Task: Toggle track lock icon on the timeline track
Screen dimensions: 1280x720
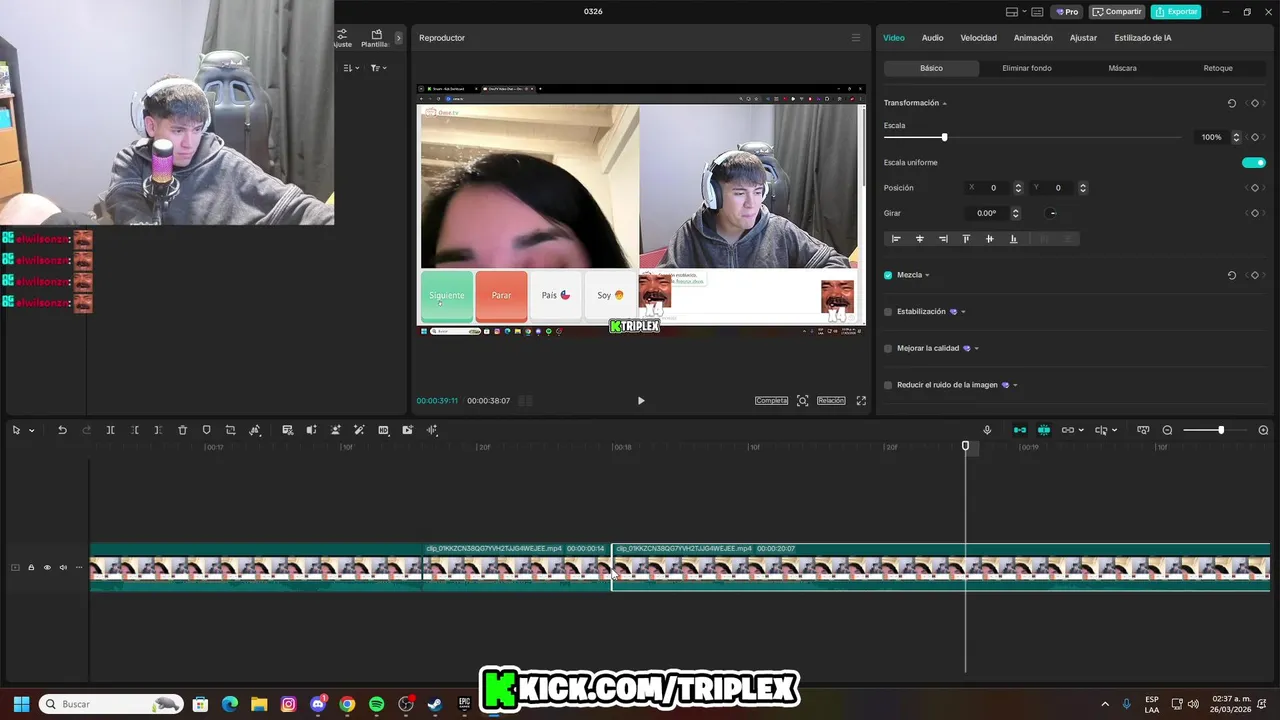Action: click(31, 568)
